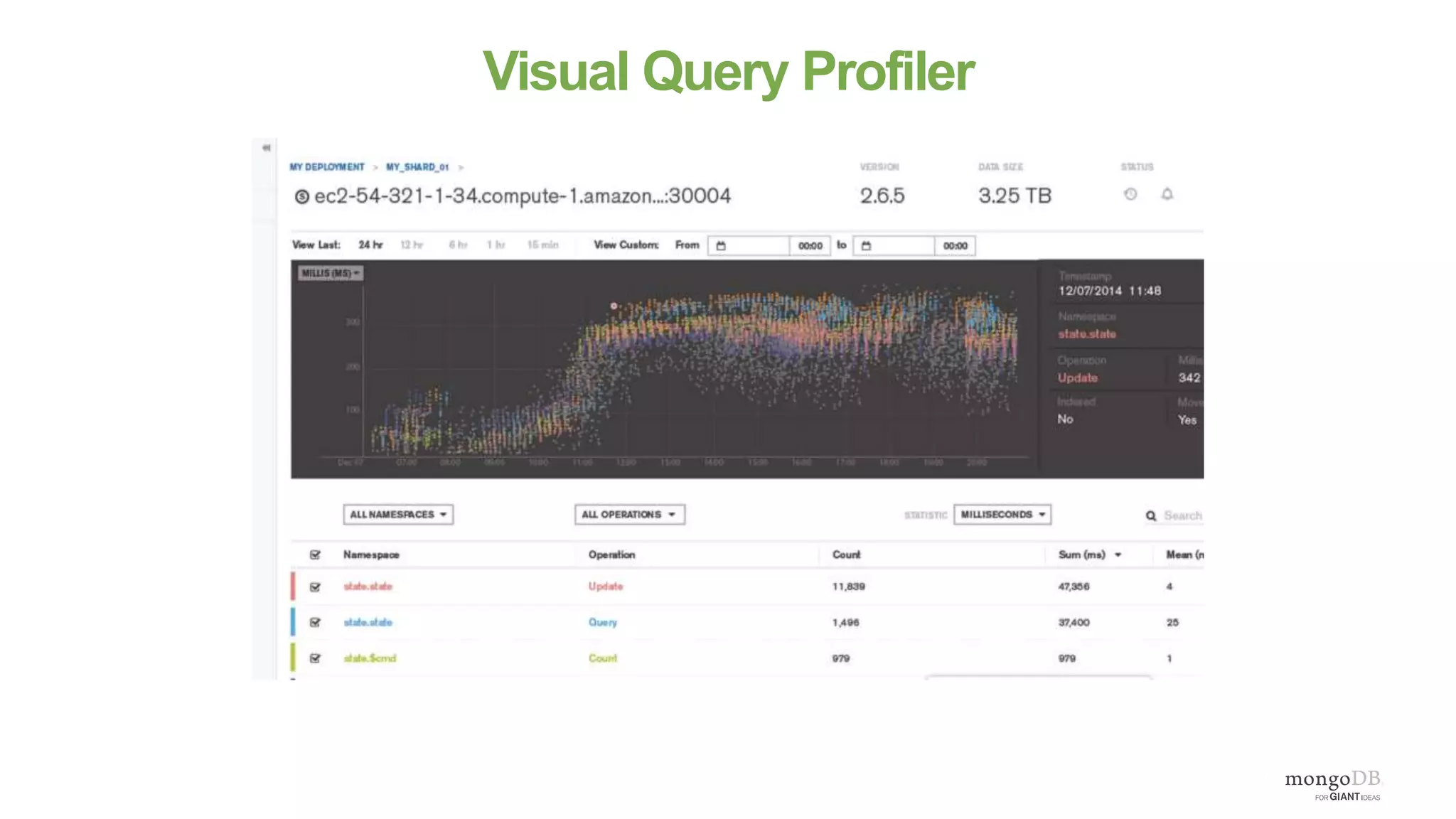Click the host type icon beside ec2 hostname
Image resolution: width=1456 pixels, height=819 pixels.
tap(302, 197)
